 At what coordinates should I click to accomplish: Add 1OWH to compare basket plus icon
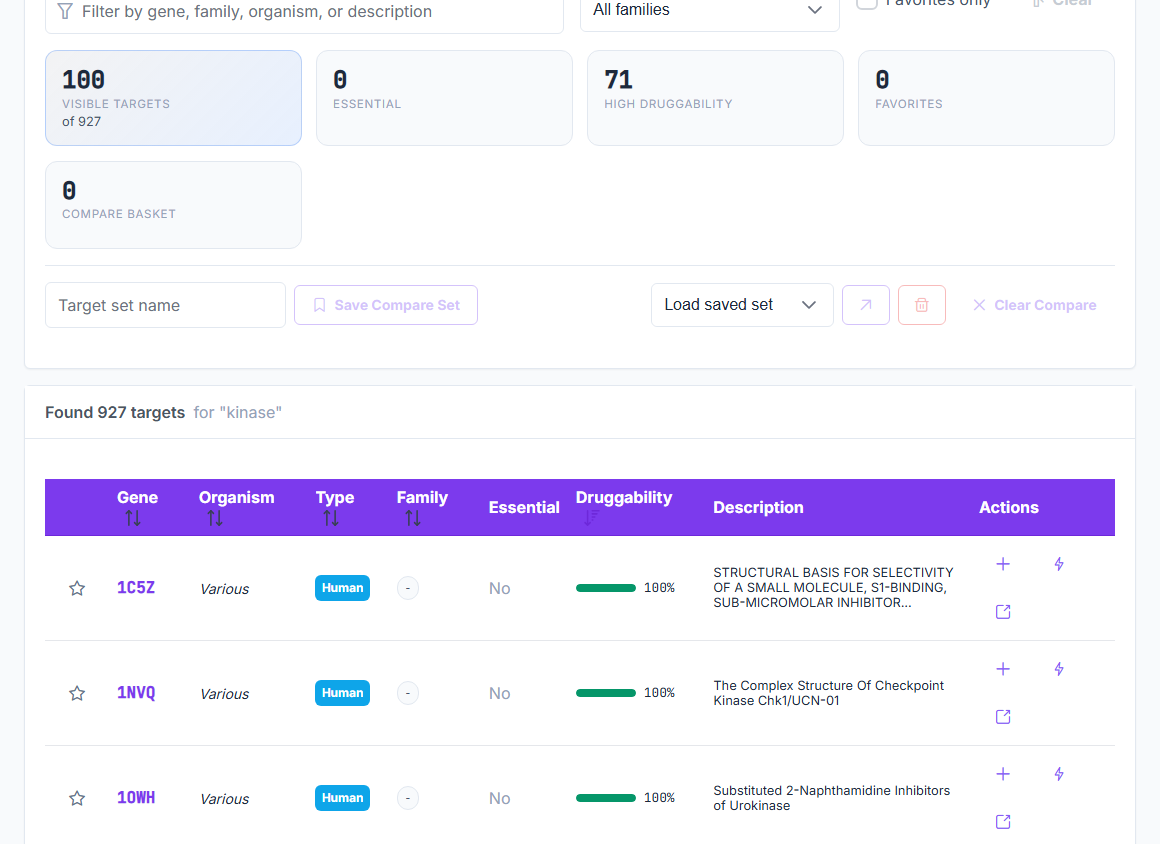tap(1003, 774)
